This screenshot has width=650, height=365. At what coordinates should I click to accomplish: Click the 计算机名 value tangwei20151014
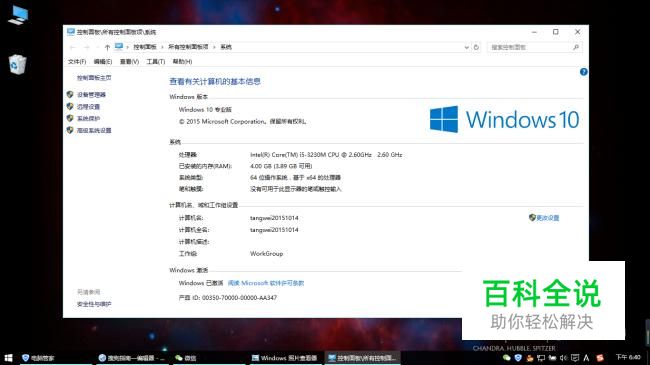coord(274,218)
